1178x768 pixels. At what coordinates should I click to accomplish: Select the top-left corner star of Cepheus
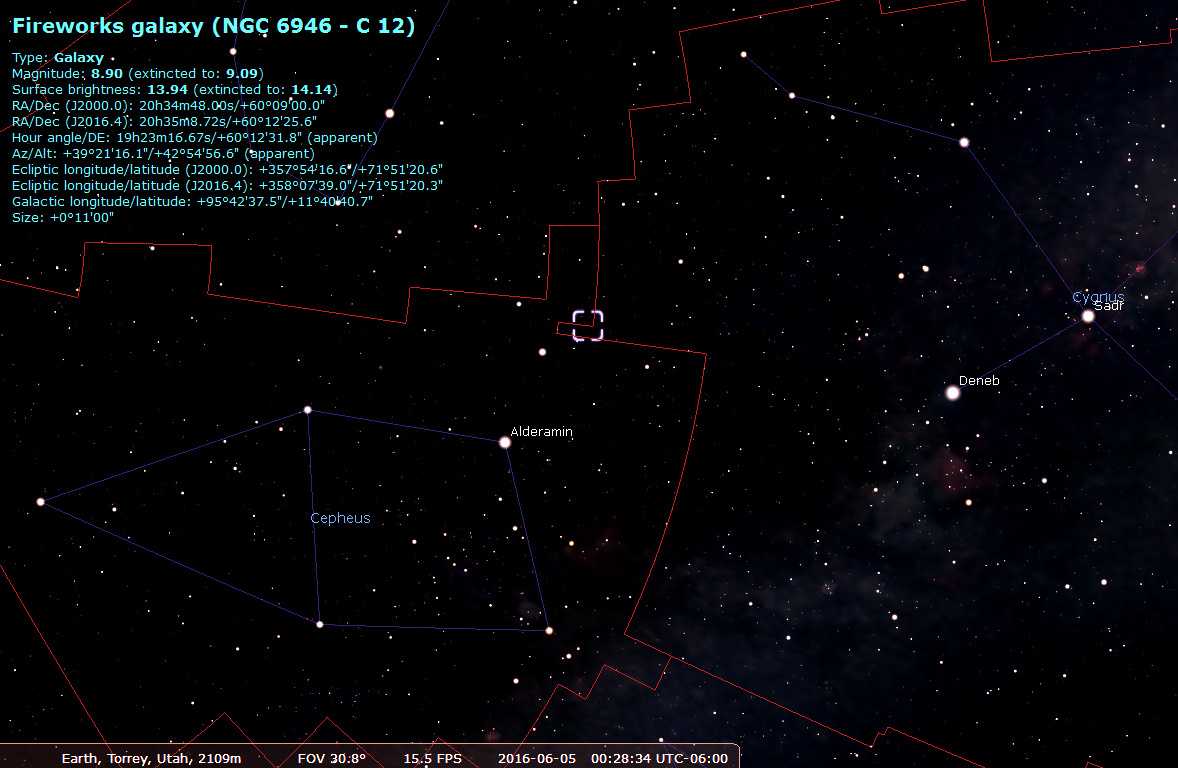[308, 410]
